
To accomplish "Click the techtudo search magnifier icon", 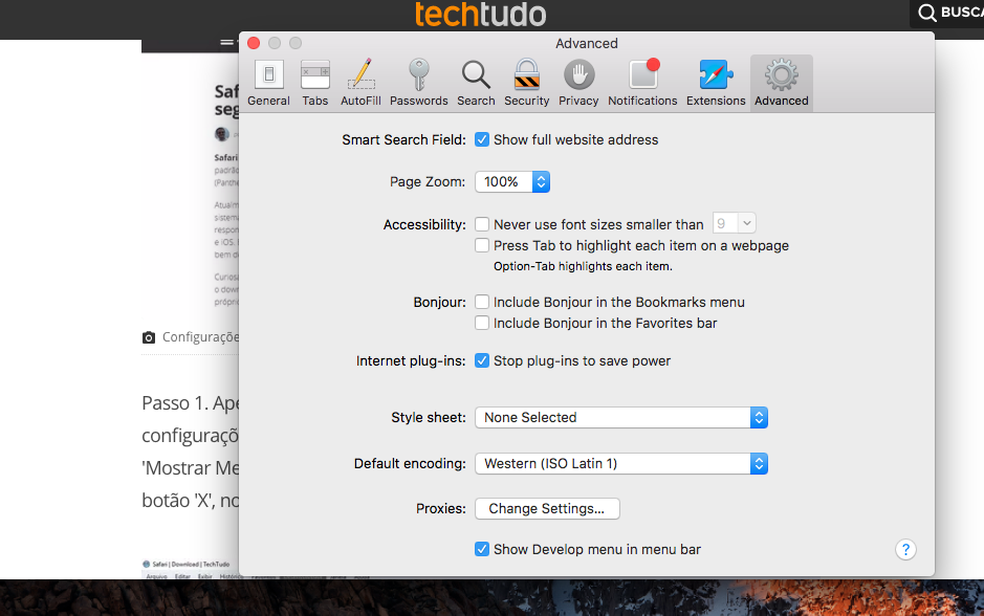I will pos(927,13).
